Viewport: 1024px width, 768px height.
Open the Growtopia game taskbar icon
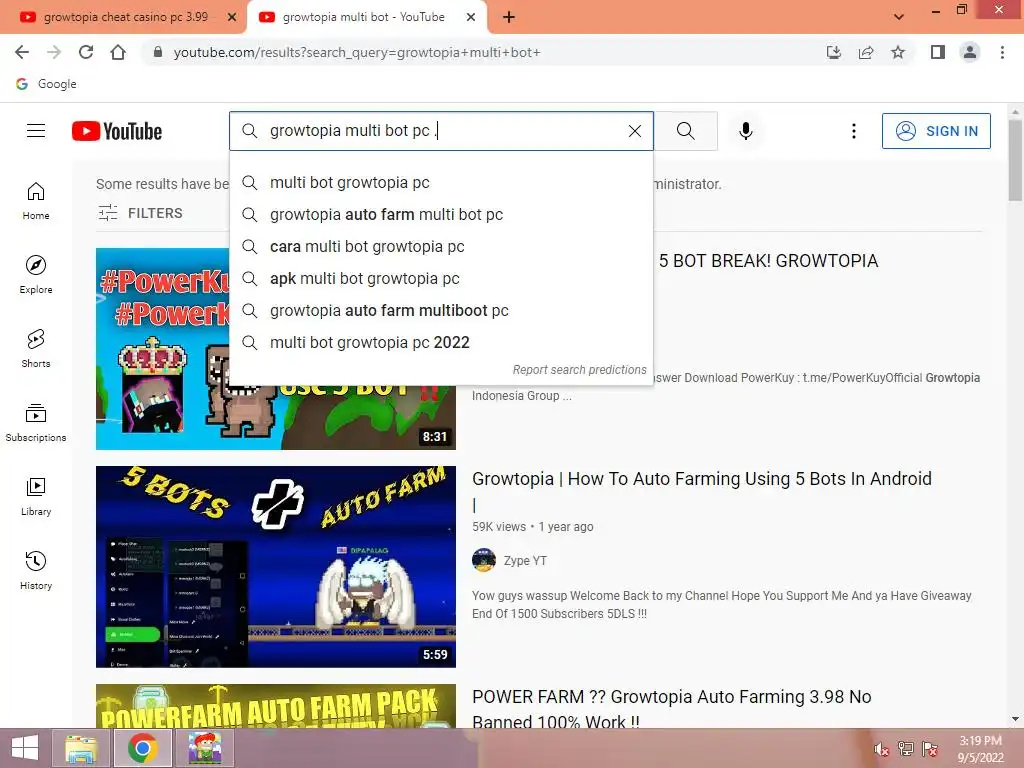(205, 748)
